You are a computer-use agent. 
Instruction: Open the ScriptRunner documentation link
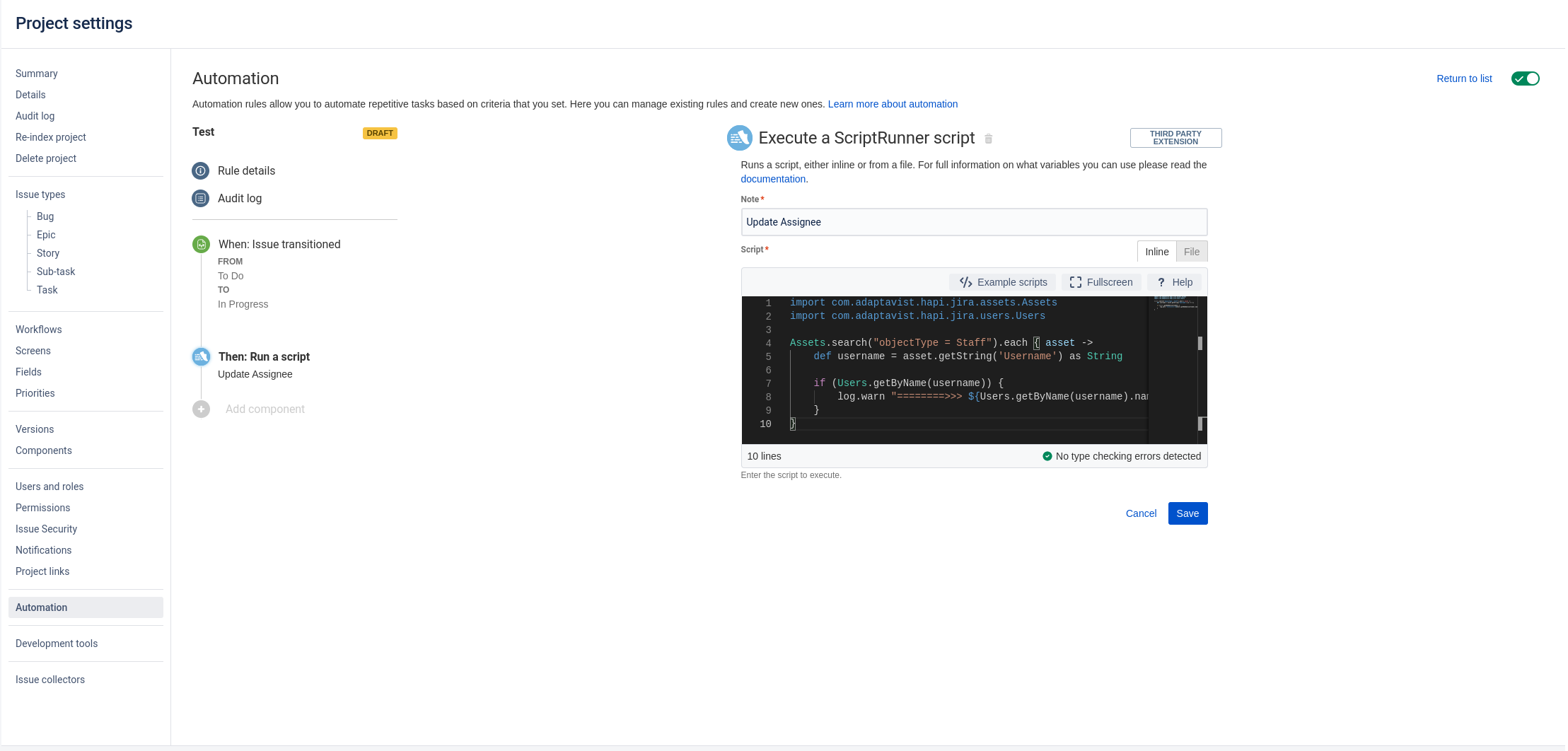[773, 179]
